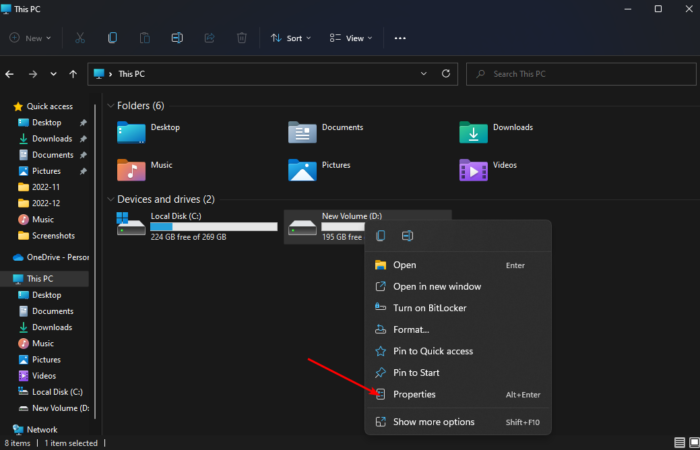Choose Pin to Start
Viewport: 700px width, 450px height.
coord(458,372)
